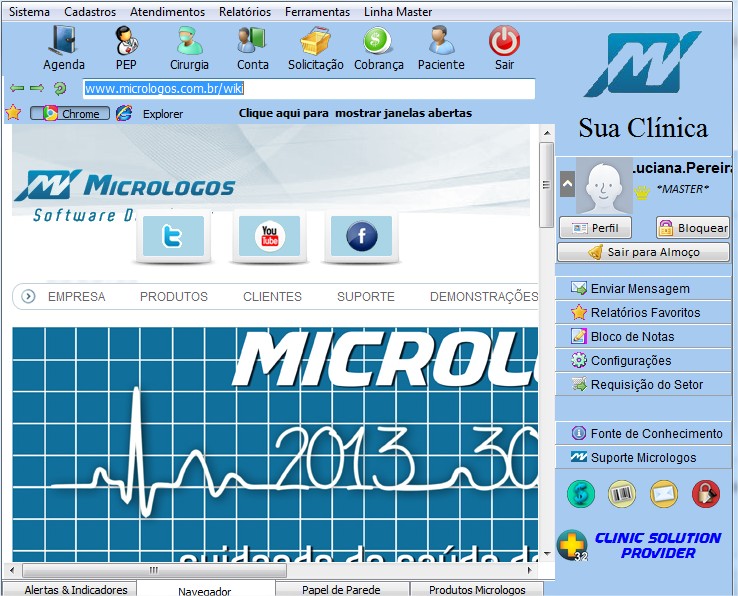The width and height of the screenshot is (738, 596).
Task: Click the favorites star beside Chrome
Action: (13, 113)
